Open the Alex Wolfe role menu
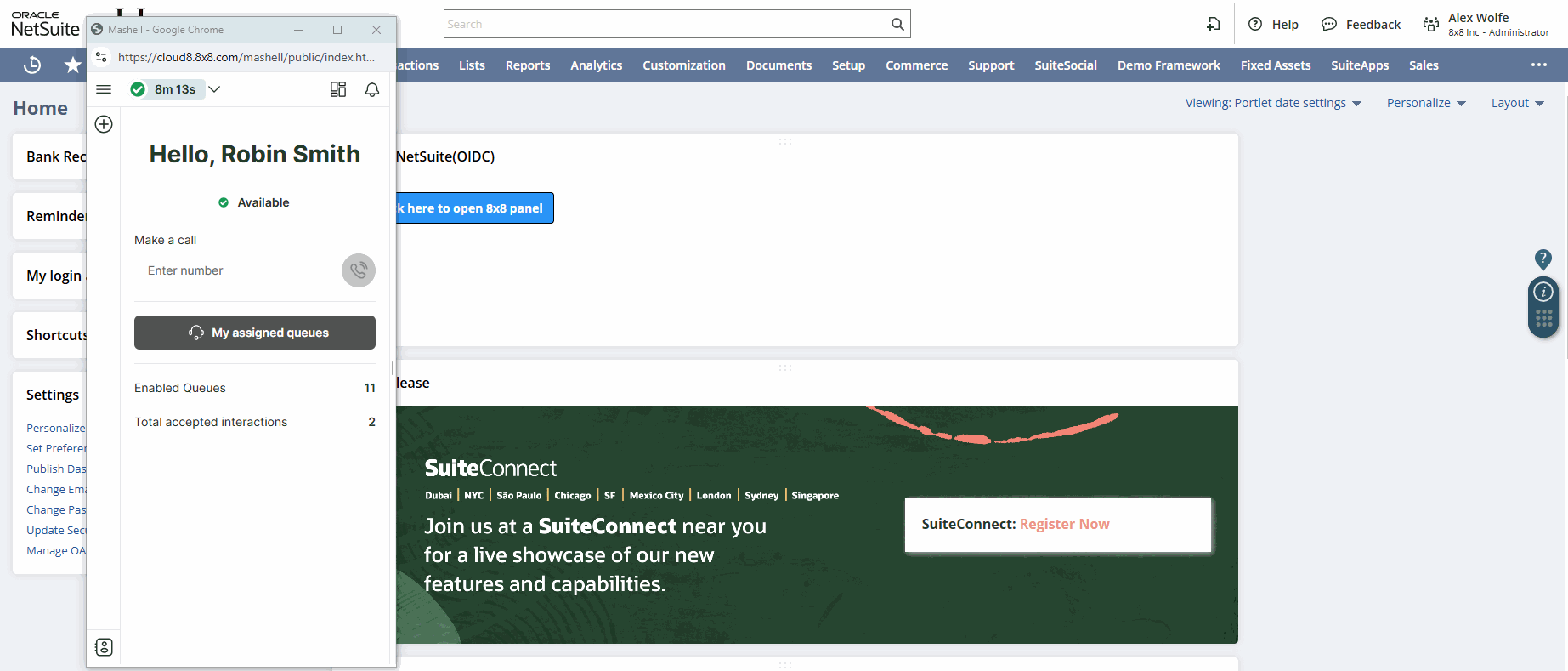Screen dimensions: 1568x671 pos(1486,24)
